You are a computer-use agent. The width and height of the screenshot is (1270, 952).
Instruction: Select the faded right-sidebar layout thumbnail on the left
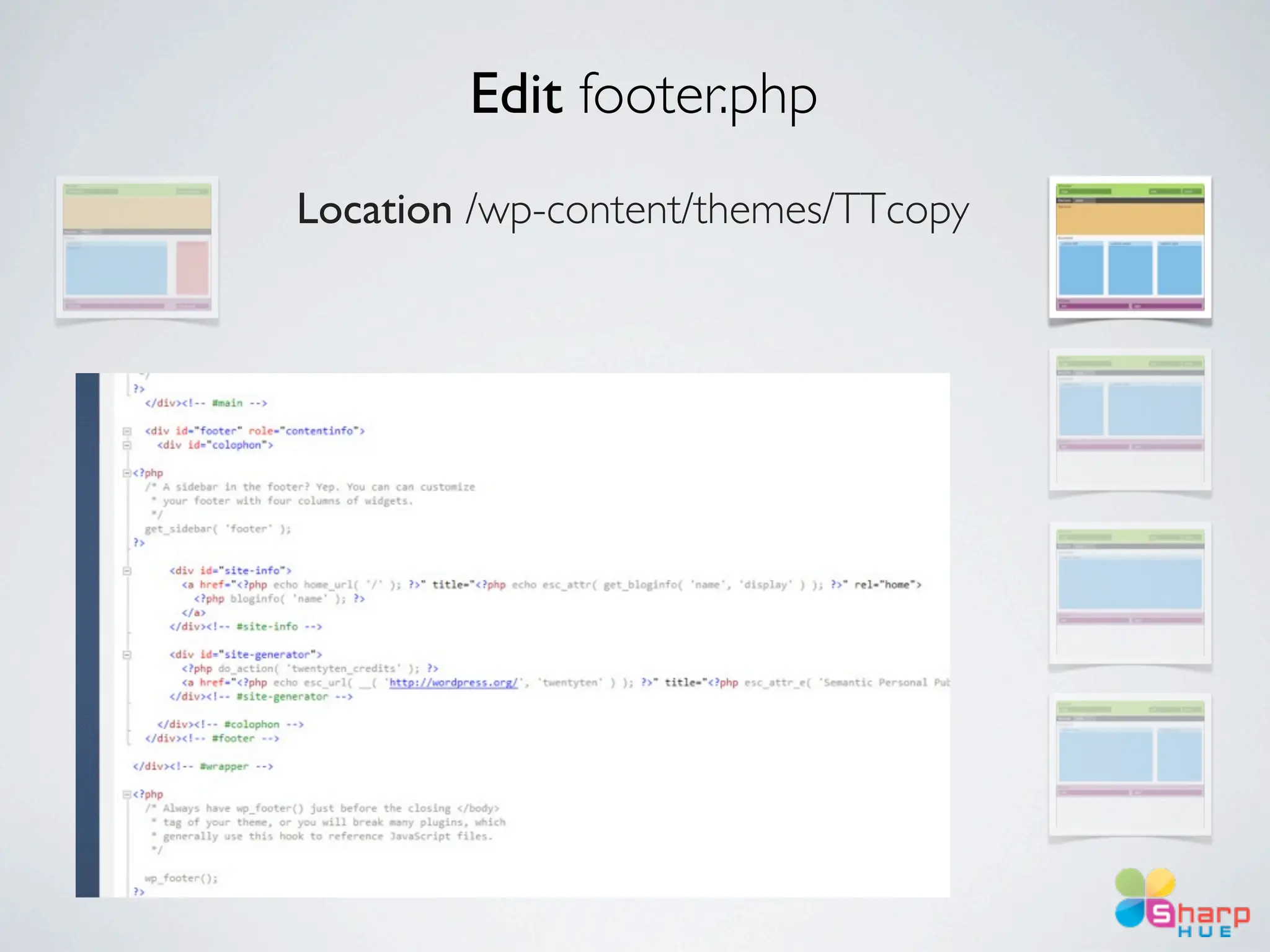[x=137, y=247]
